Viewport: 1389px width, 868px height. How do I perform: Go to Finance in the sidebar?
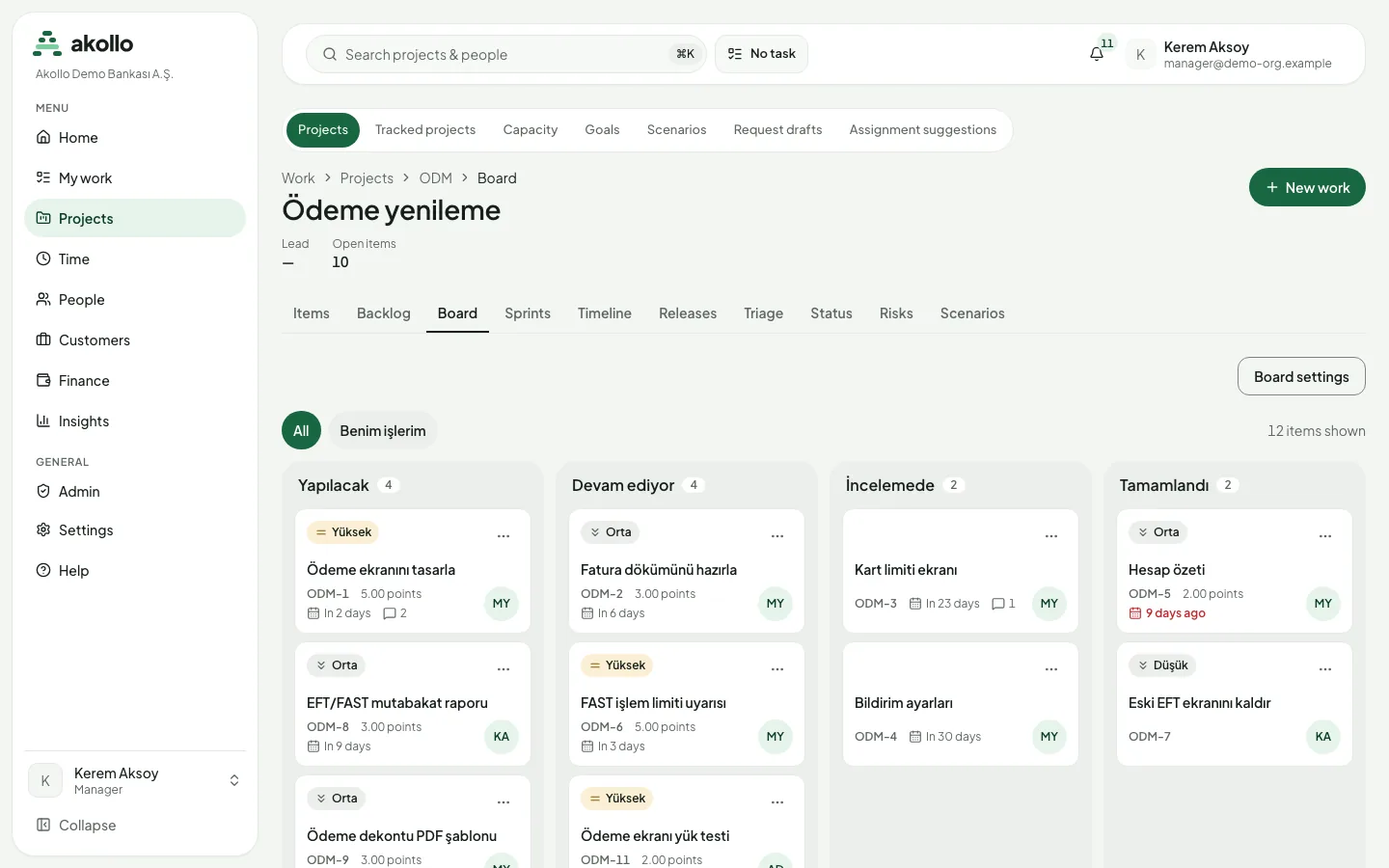click(135, 381)
